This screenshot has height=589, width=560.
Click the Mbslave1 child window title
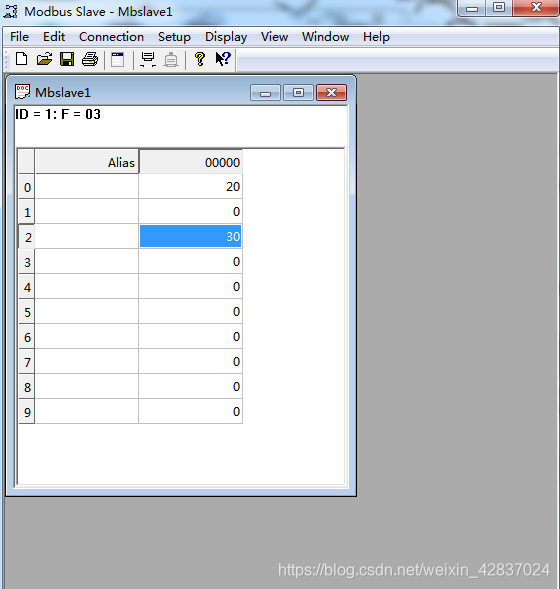pyautogui.click(x=63, y=92)
